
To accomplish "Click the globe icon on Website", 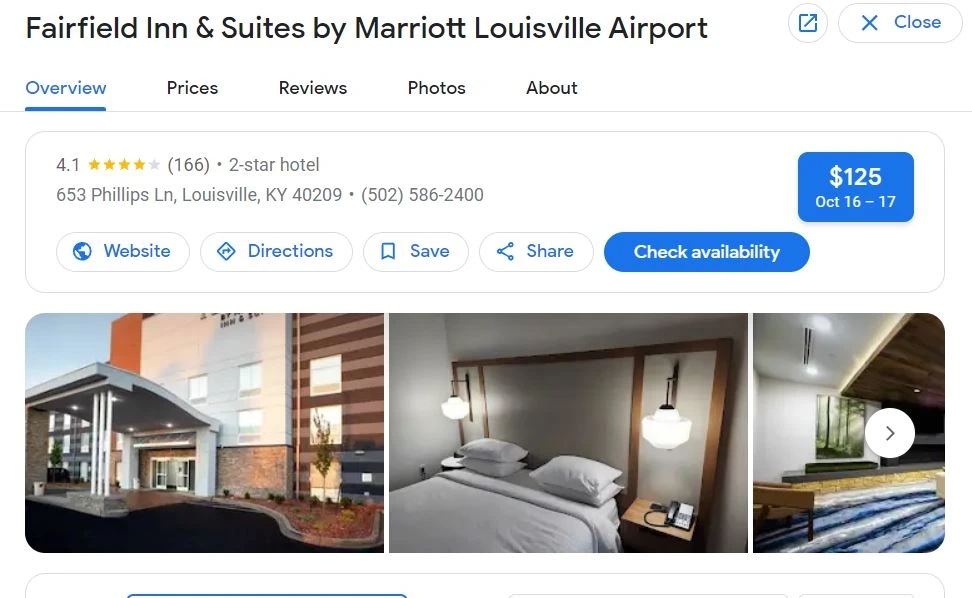I will pos(82,251).
